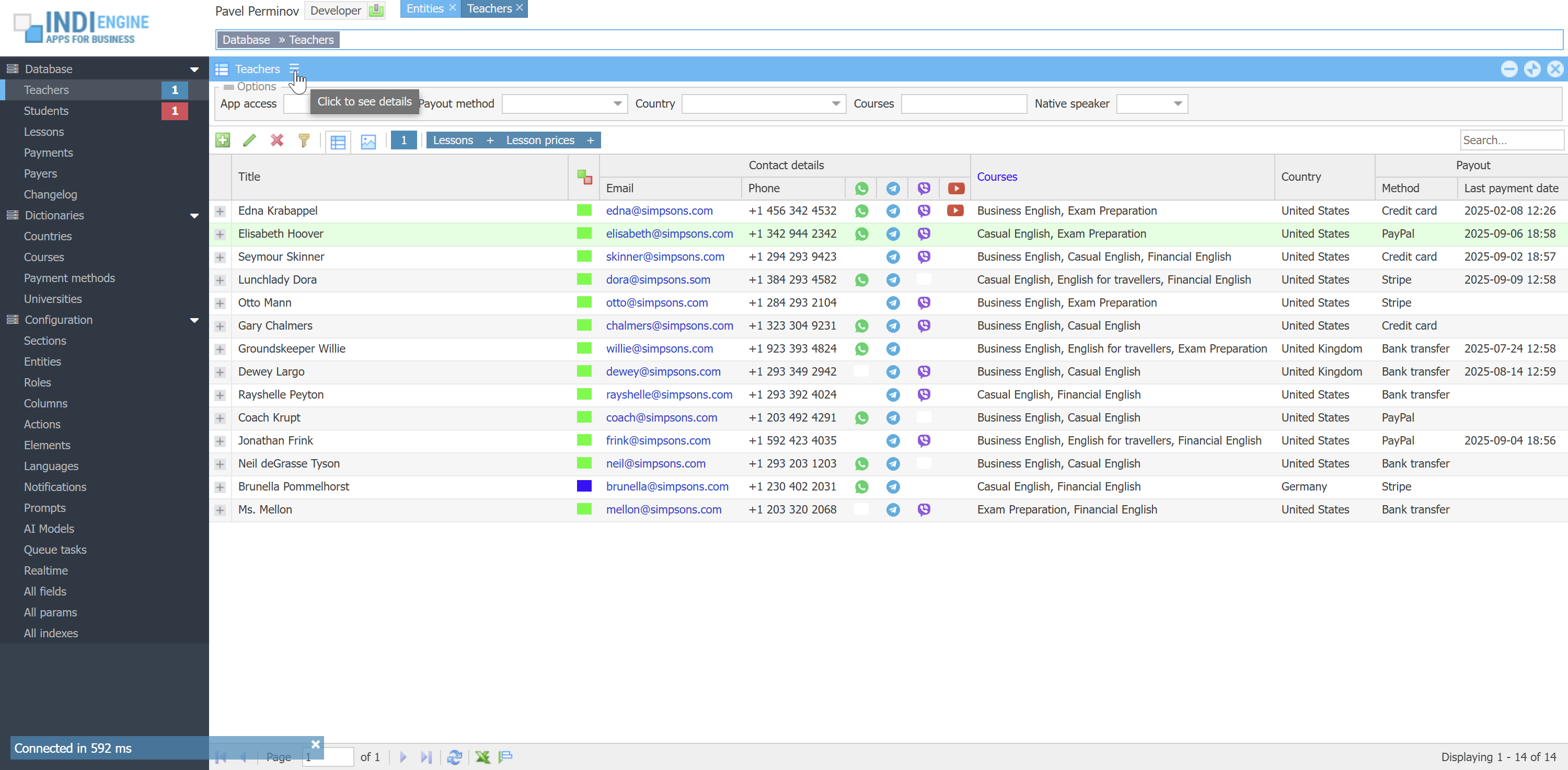Open Edna Krabappel's WhatsApp link

[x=861, y=211]
